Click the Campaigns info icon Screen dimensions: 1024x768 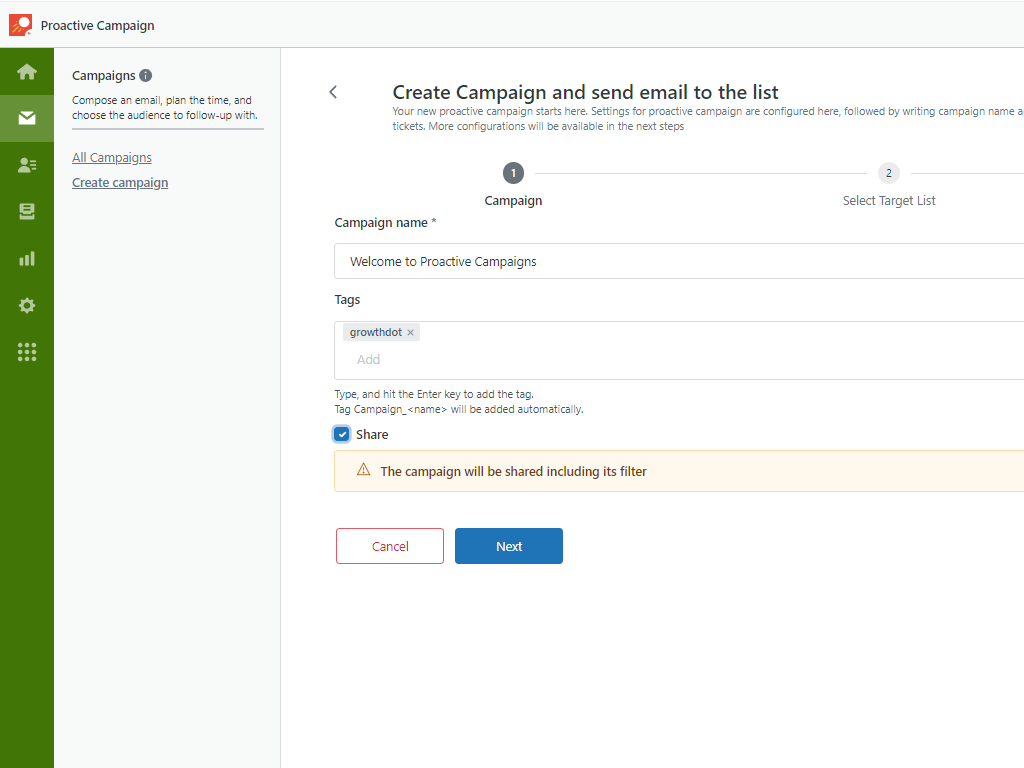point(146,76)
